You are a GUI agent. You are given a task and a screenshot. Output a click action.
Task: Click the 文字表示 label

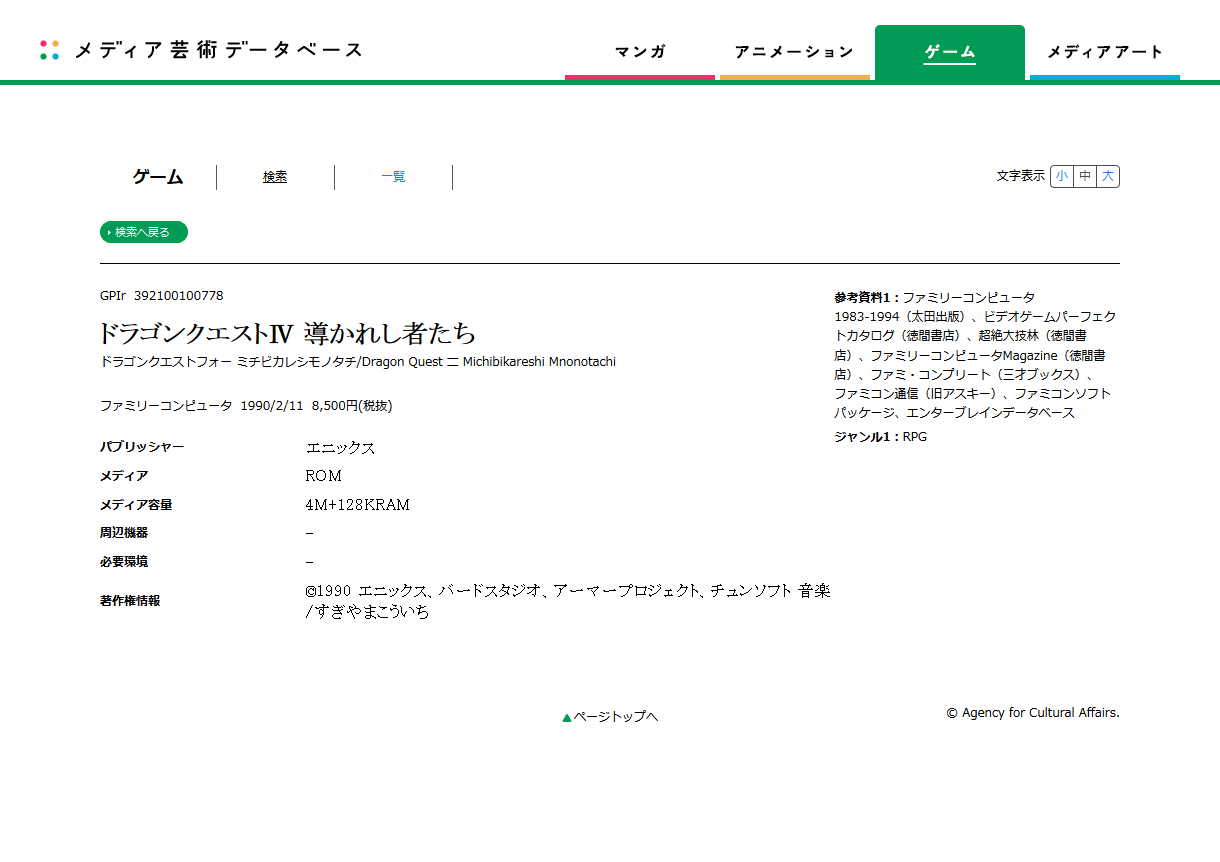click(x=1020, y=176)
